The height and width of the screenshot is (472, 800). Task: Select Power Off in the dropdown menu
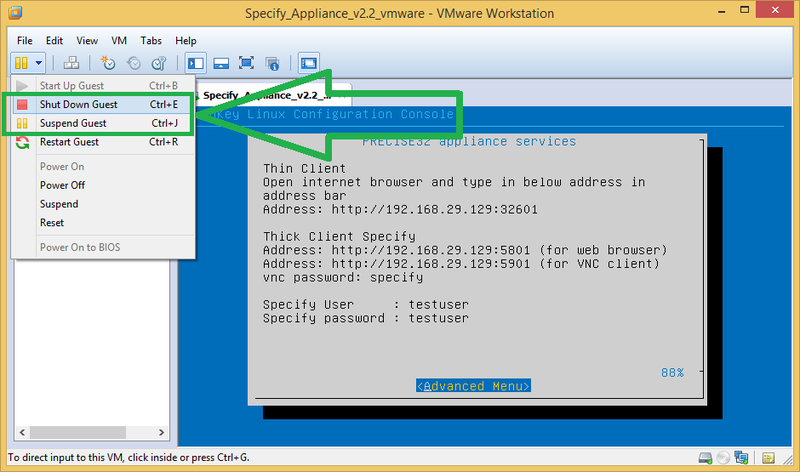coord(103,185)
